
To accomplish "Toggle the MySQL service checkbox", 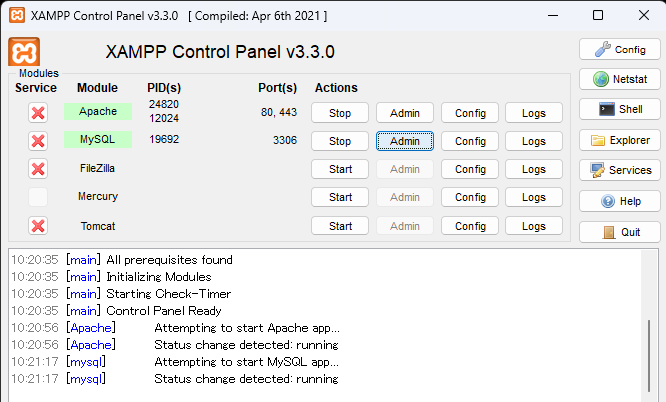I will click(38, 141).
